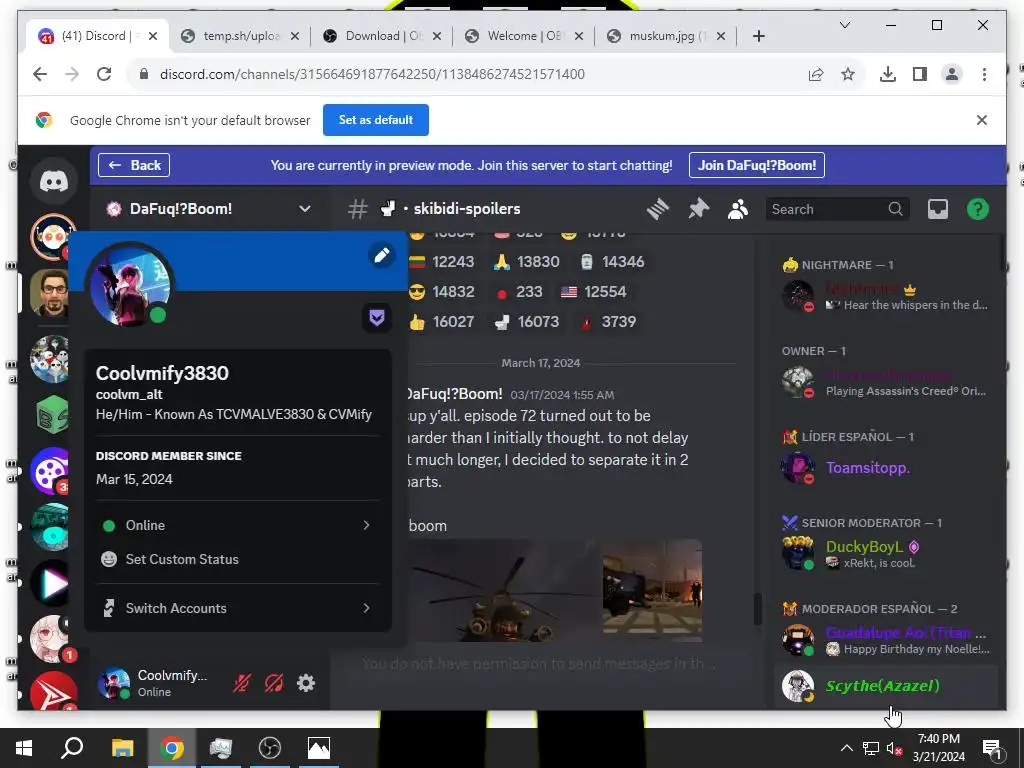Open File Explorer from taskbar
Screen dimensions: 1024x768
click(122, 748)
